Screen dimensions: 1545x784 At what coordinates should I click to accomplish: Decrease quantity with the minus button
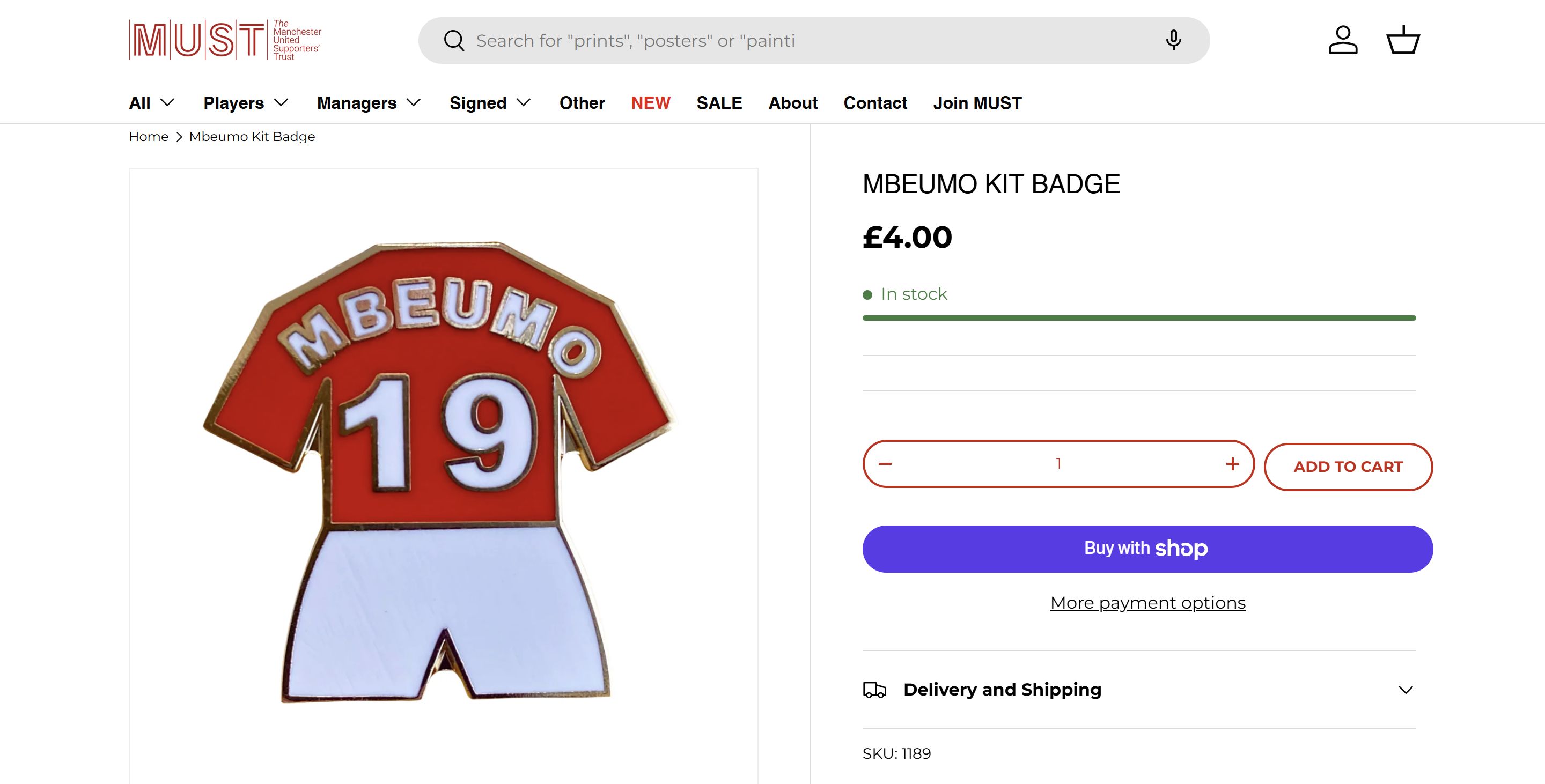tap(885, 464)
